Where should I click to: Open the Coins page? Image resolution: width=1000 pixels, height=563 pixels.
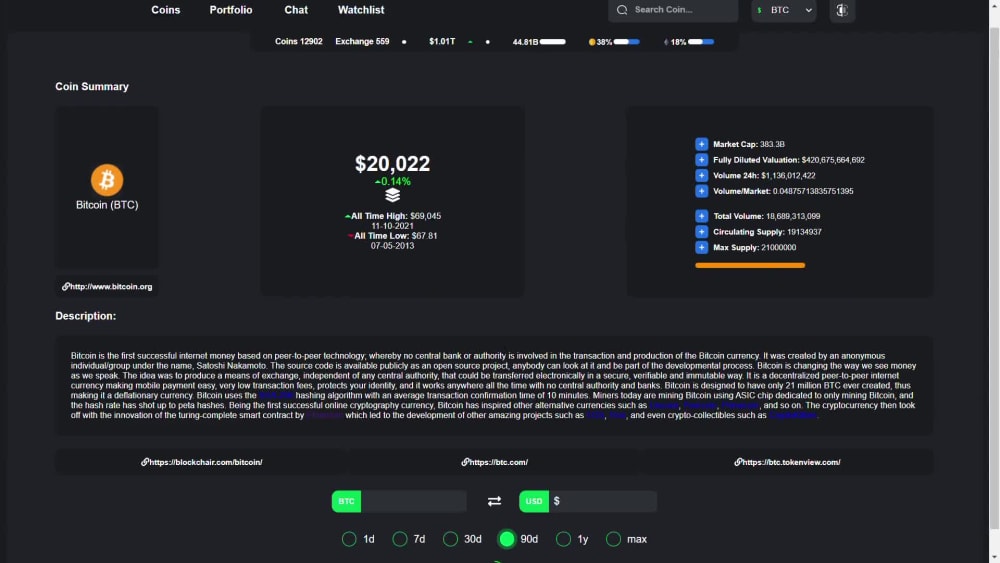point(165,10)
